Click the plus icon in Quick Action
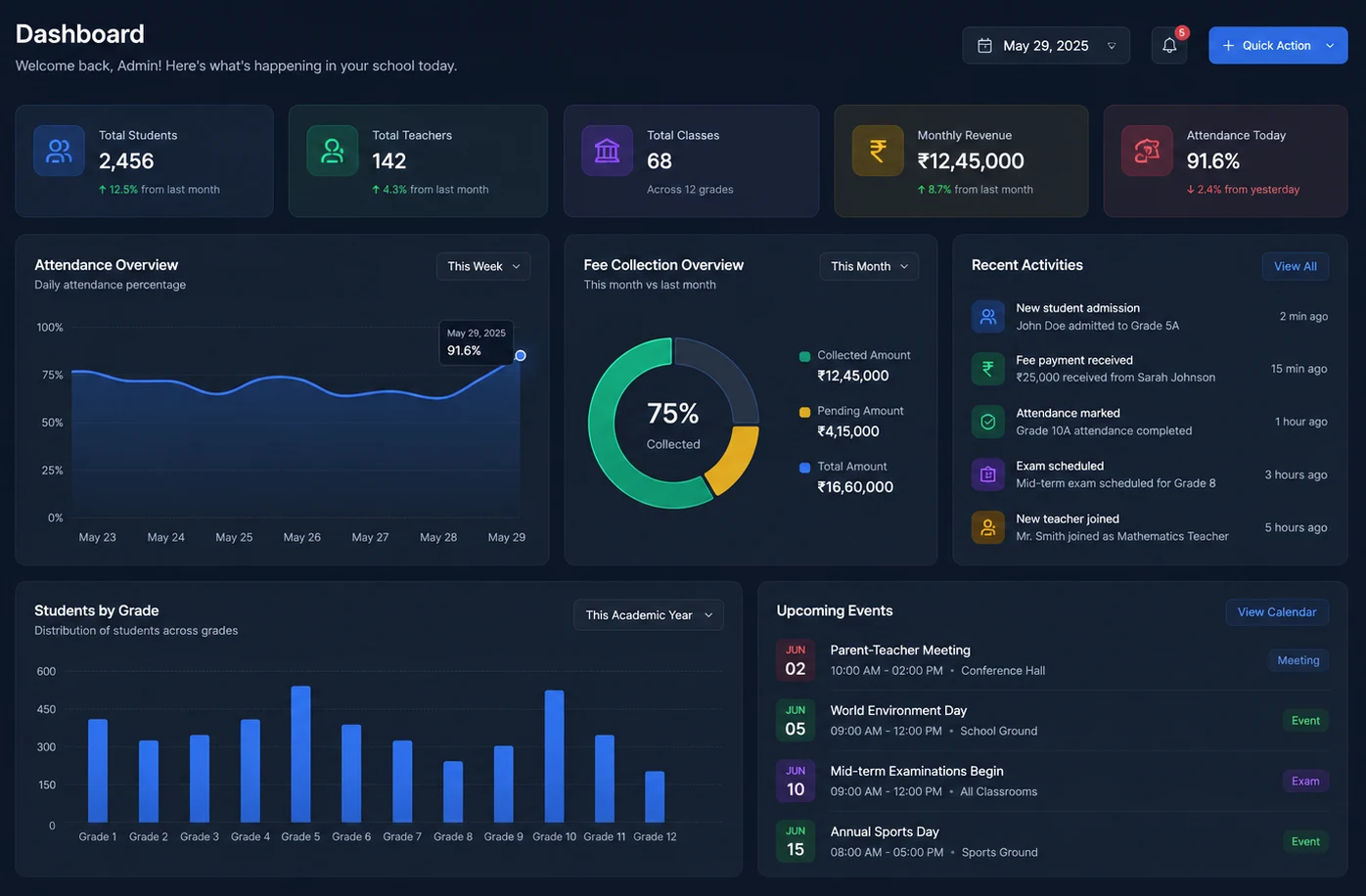The image size is (1366, 896). (1228, 46)
